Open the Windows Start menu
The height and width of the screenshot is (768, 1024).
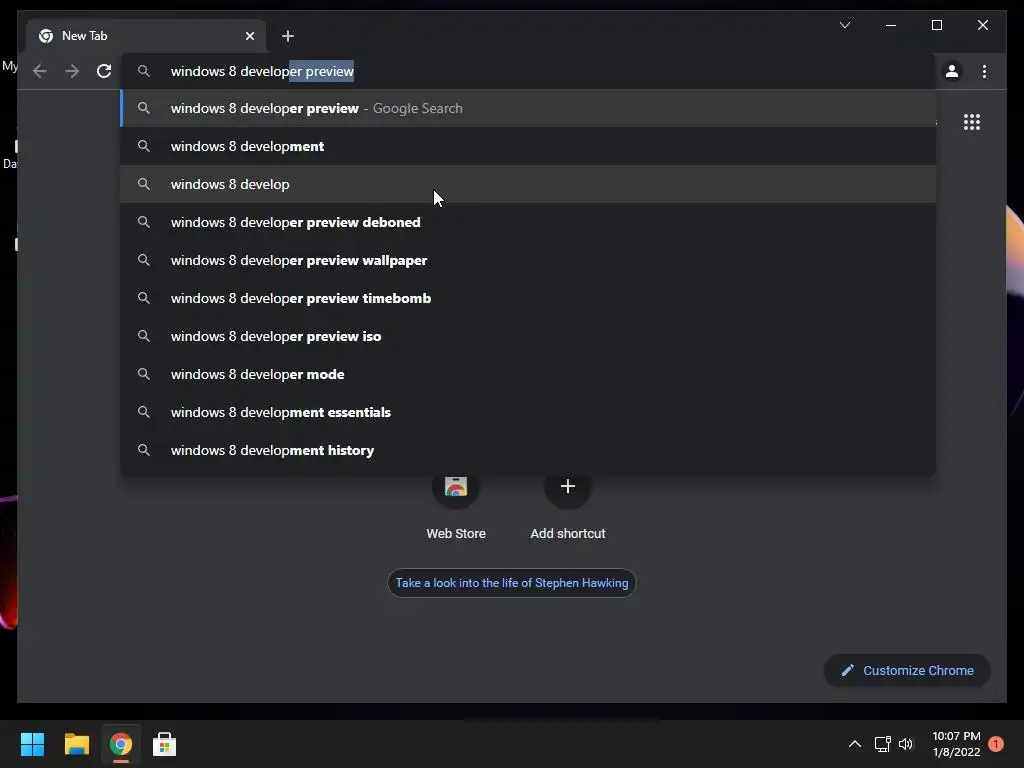click(32, 744)
